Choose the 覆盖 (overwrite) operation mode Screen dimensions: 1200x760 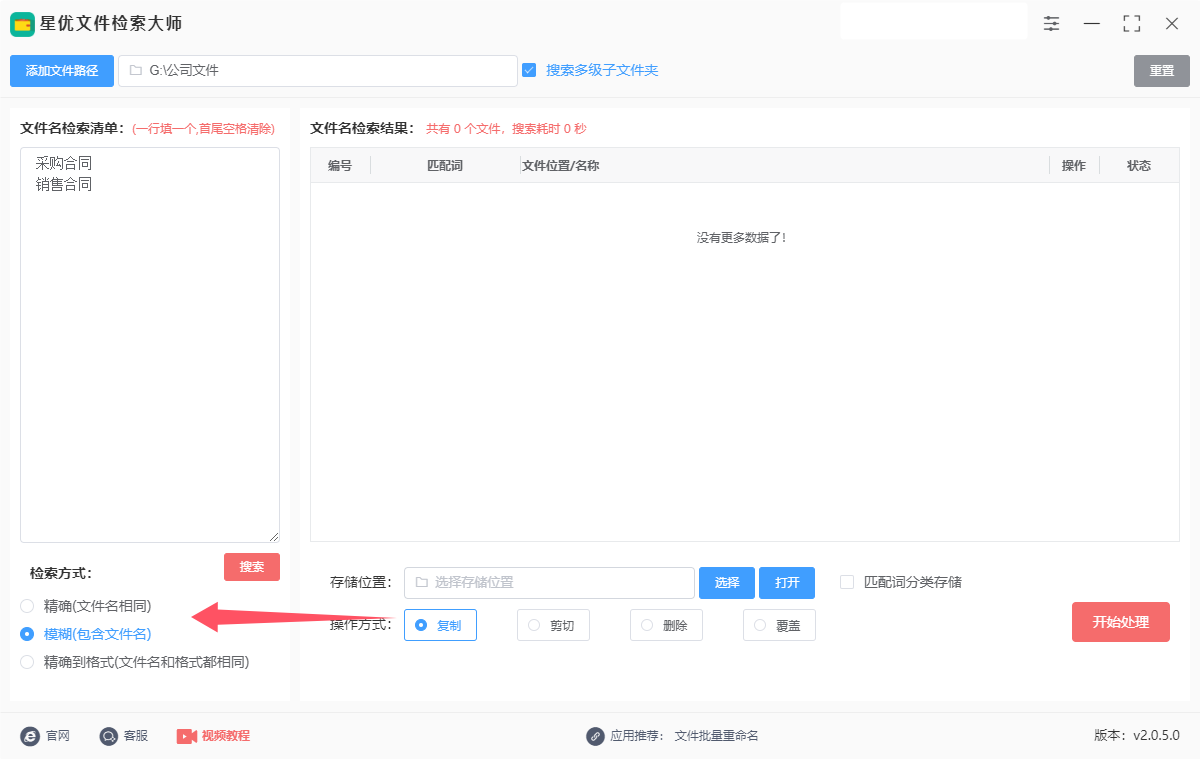pyautogui.click(x=779, y=625)
